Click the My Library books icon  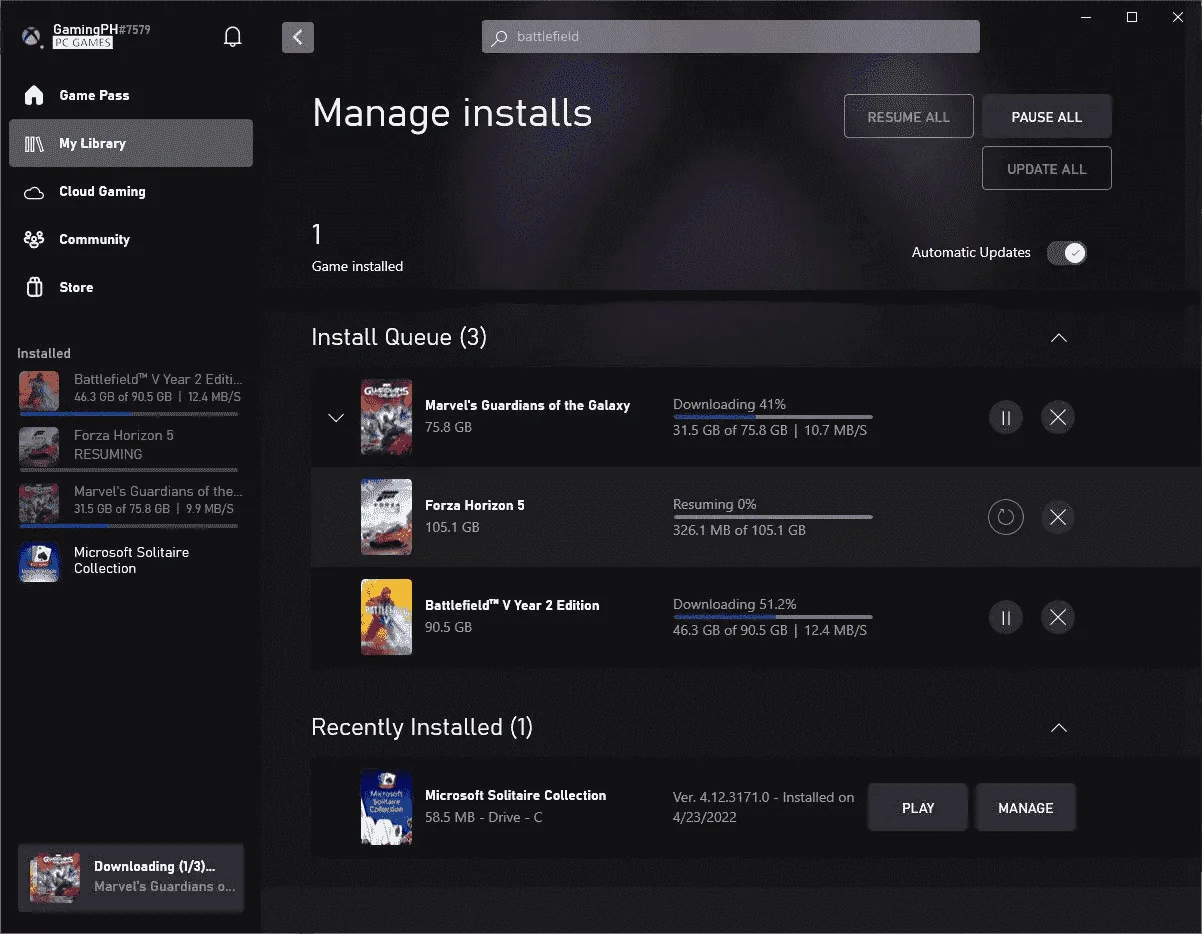pos(34,143)
